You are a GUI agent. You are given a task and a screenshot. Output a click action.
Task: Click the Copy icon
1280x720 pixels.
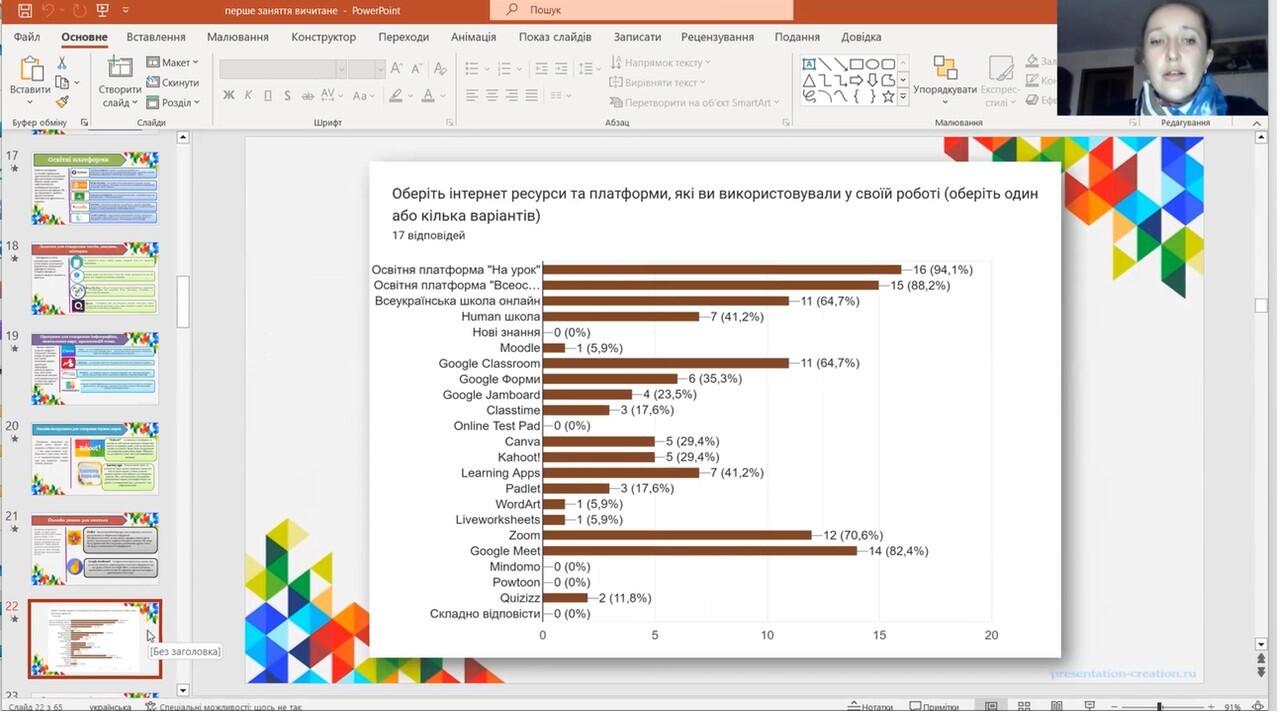tap(62, 83)
